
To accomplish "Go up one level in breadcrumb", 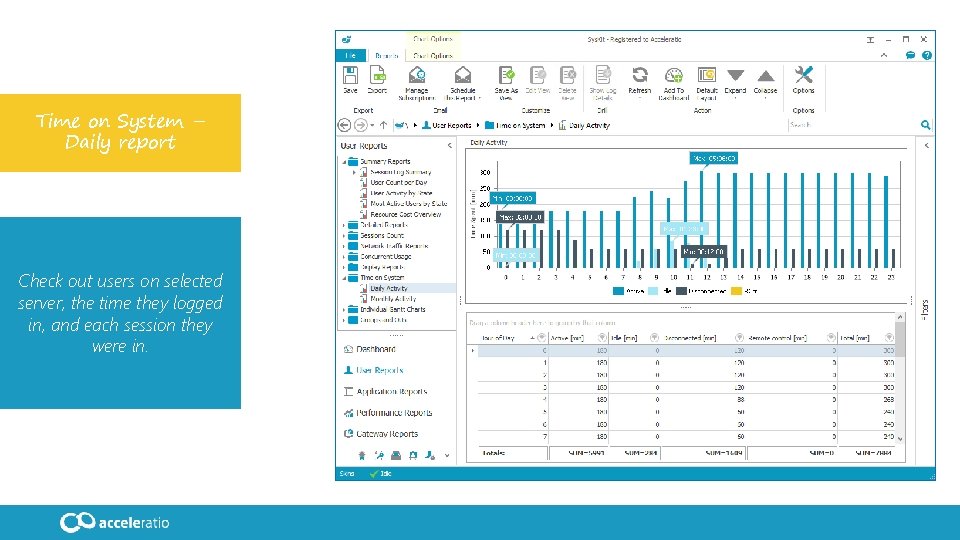I will pos(383,125).
